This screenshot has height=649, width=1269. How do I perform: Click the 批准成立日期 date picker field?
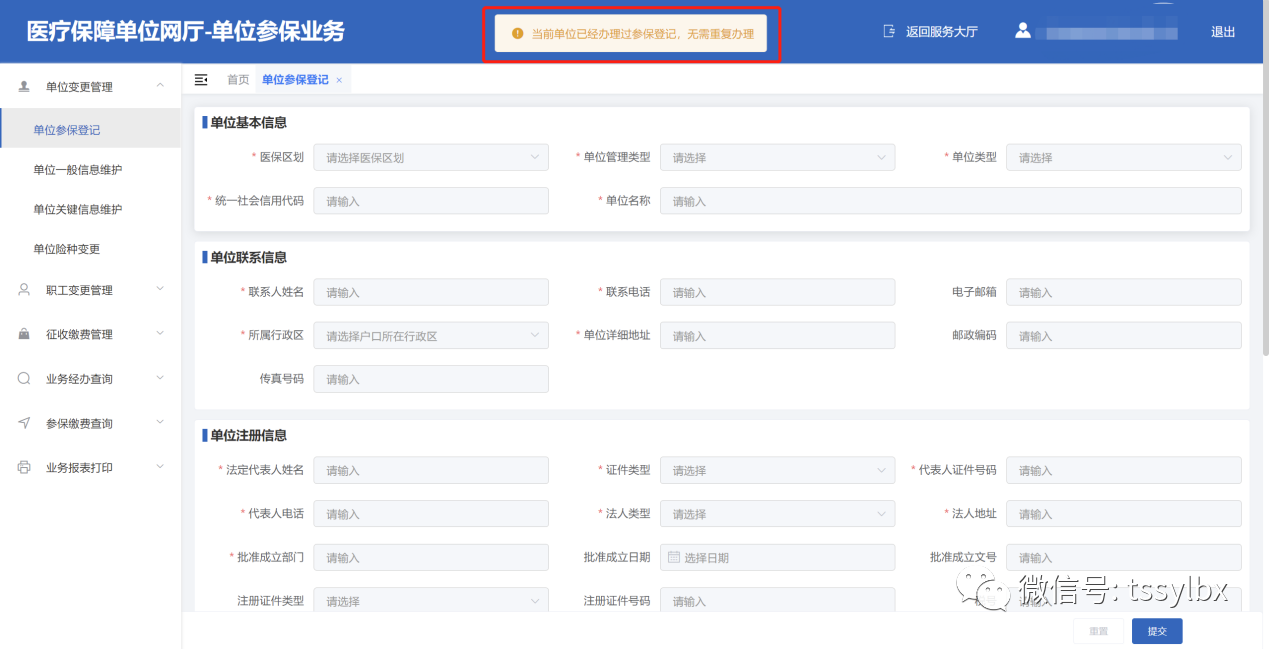777,557
